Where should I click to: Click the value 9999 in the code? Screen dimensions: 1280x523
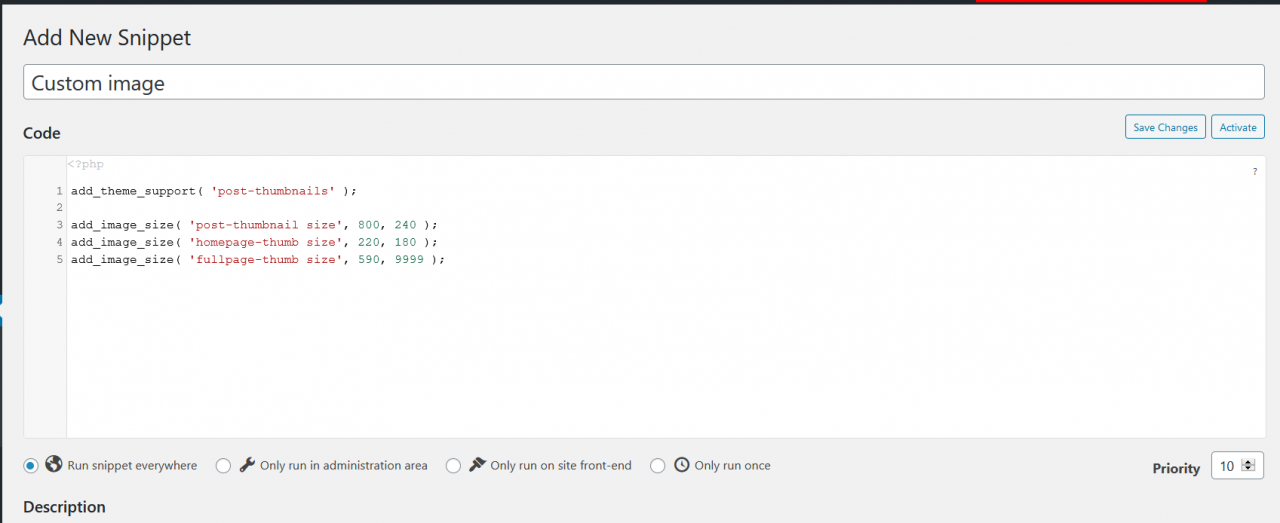coord(408,259)
